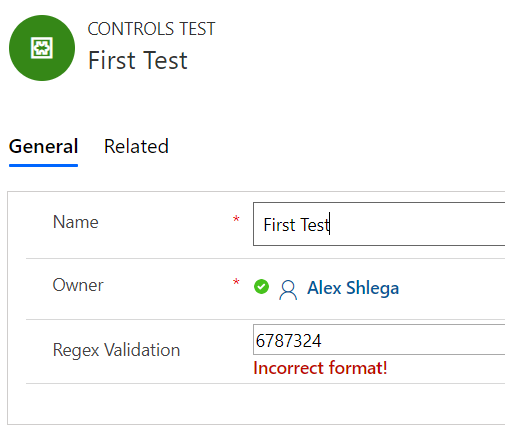
Task: Click the red required asterisk next to Name
Action: click(x=236, y=219)
